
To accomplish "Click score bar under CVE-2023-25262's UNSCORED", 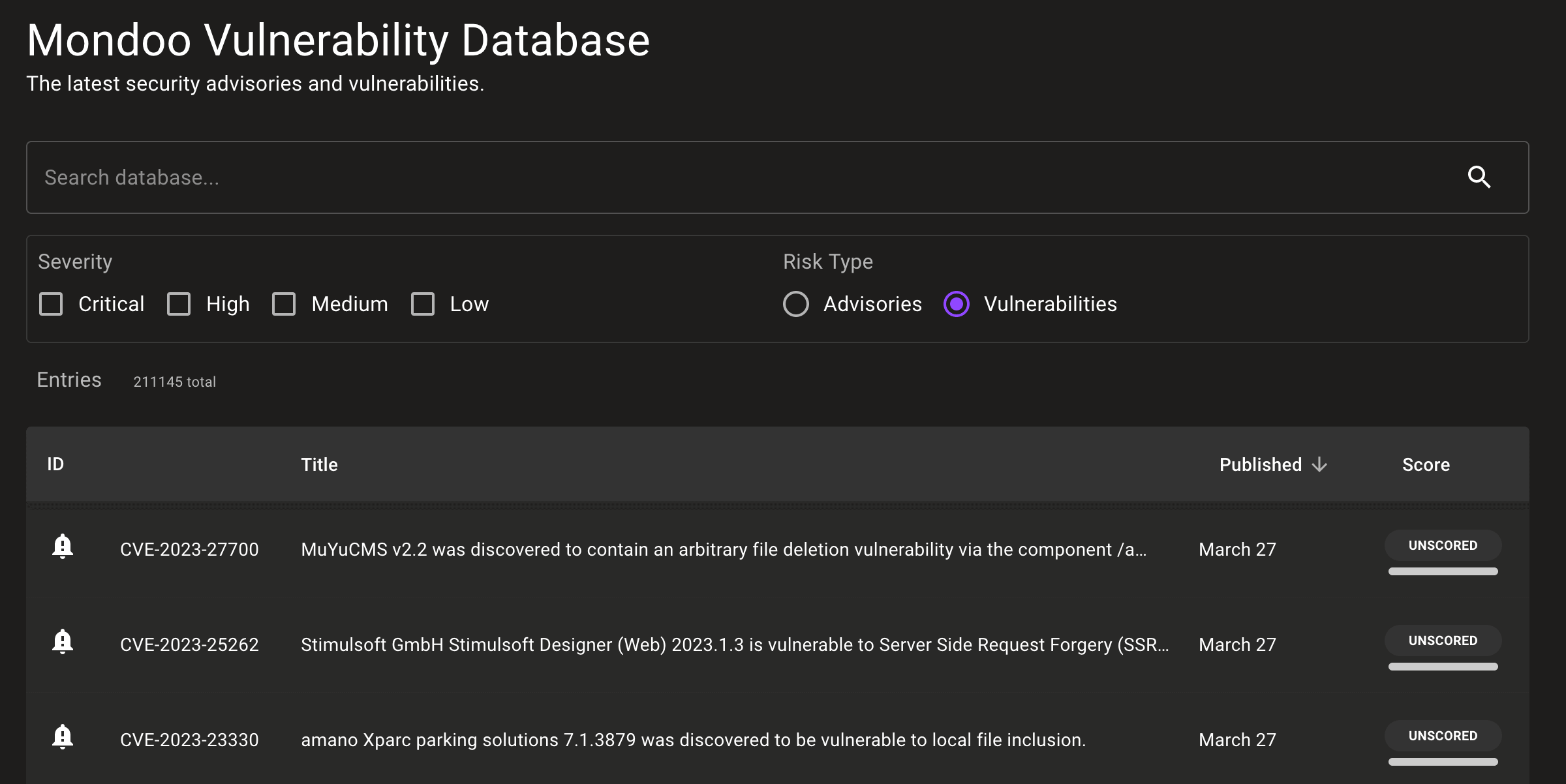I will [x=1443, y=667].
